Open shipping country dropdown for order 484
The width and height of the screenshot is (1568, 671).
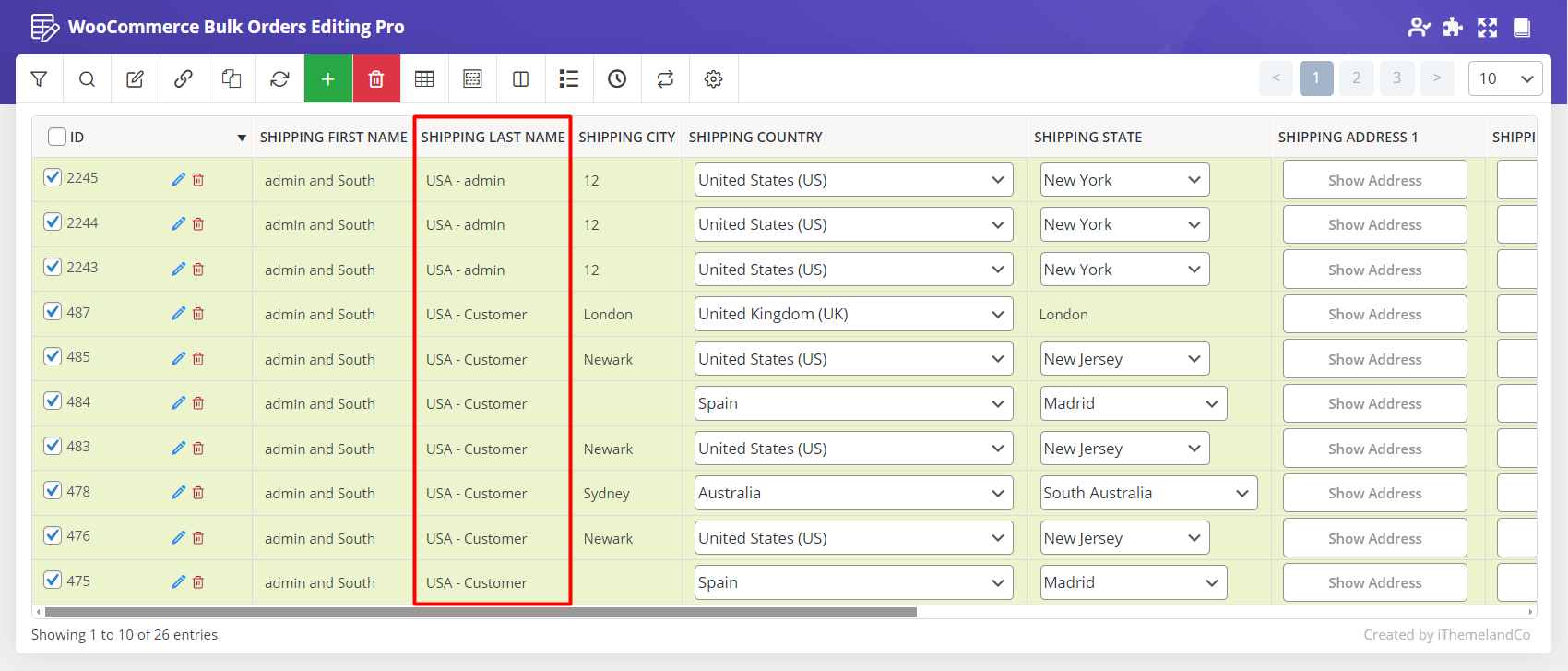pyautogui.click(x=852, y=403)
